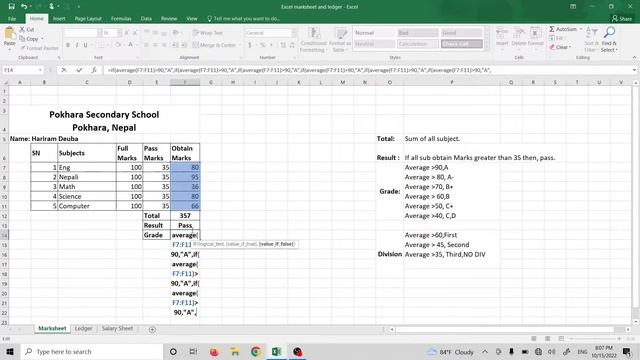Viewport: 640px width, 360px height.
Task: Click the Save icon in quick access toolbar
Action: coord(11,7)
